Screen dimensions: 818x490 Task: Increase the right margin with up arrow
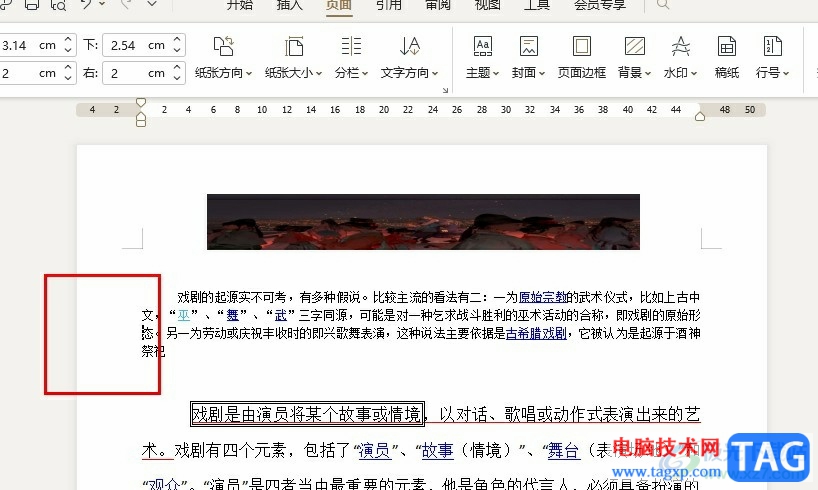(x=177, y=67)
